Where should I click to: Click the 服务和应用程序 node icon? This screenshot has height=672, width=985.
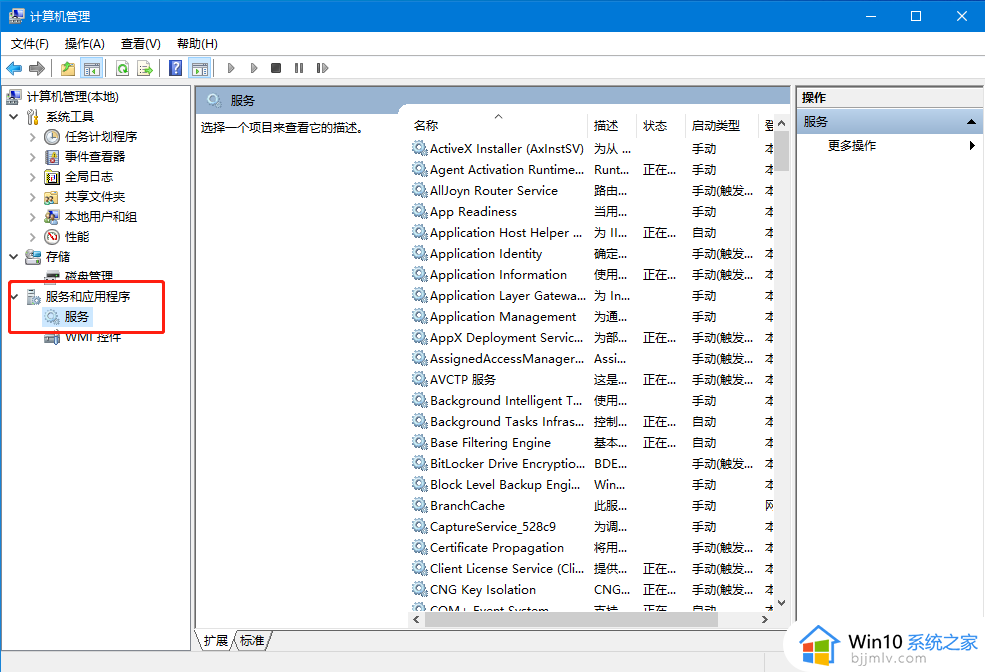tap(33, 296)
